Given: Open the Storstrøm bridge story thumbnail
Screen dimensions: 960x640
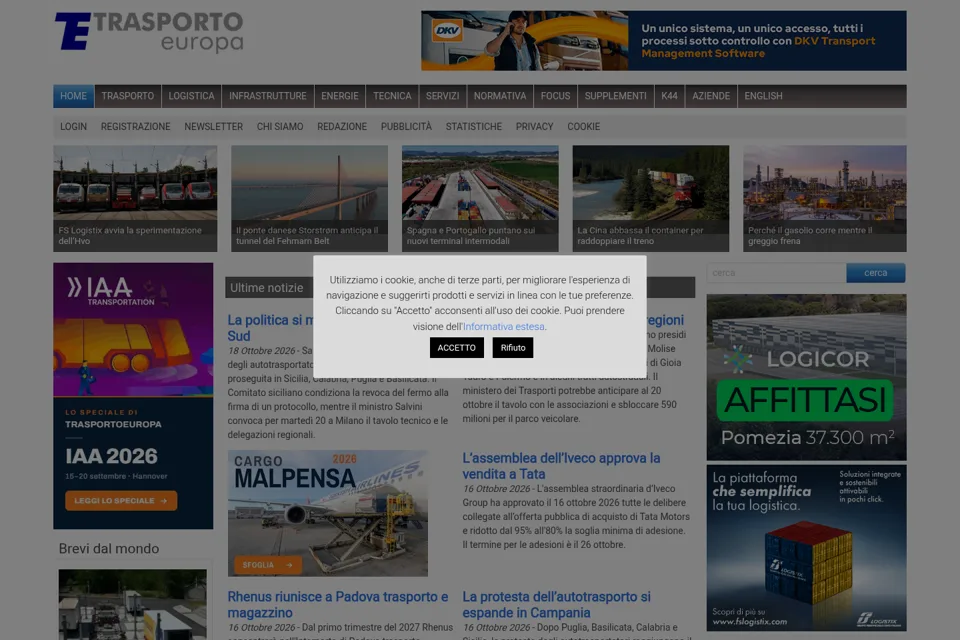Looking at the screenshot, I should [x=309, y=198].
